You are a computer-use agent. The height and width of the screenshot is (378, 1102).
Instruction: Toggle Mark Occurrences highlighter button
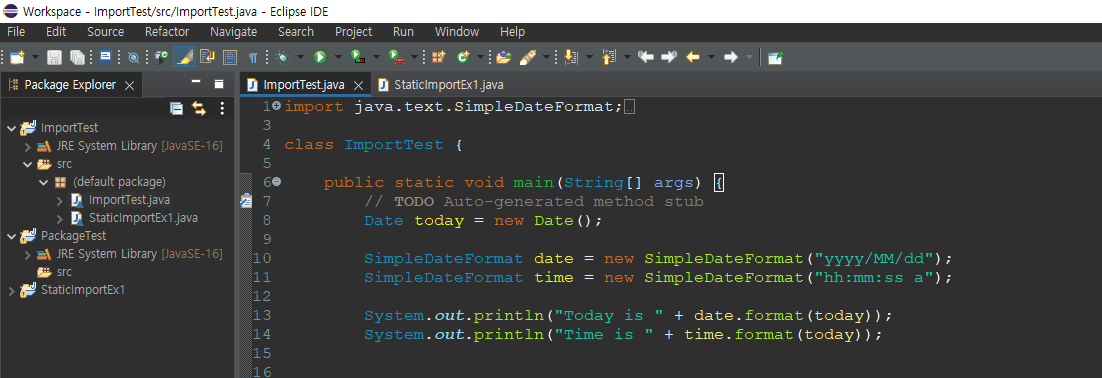(184, 58)
